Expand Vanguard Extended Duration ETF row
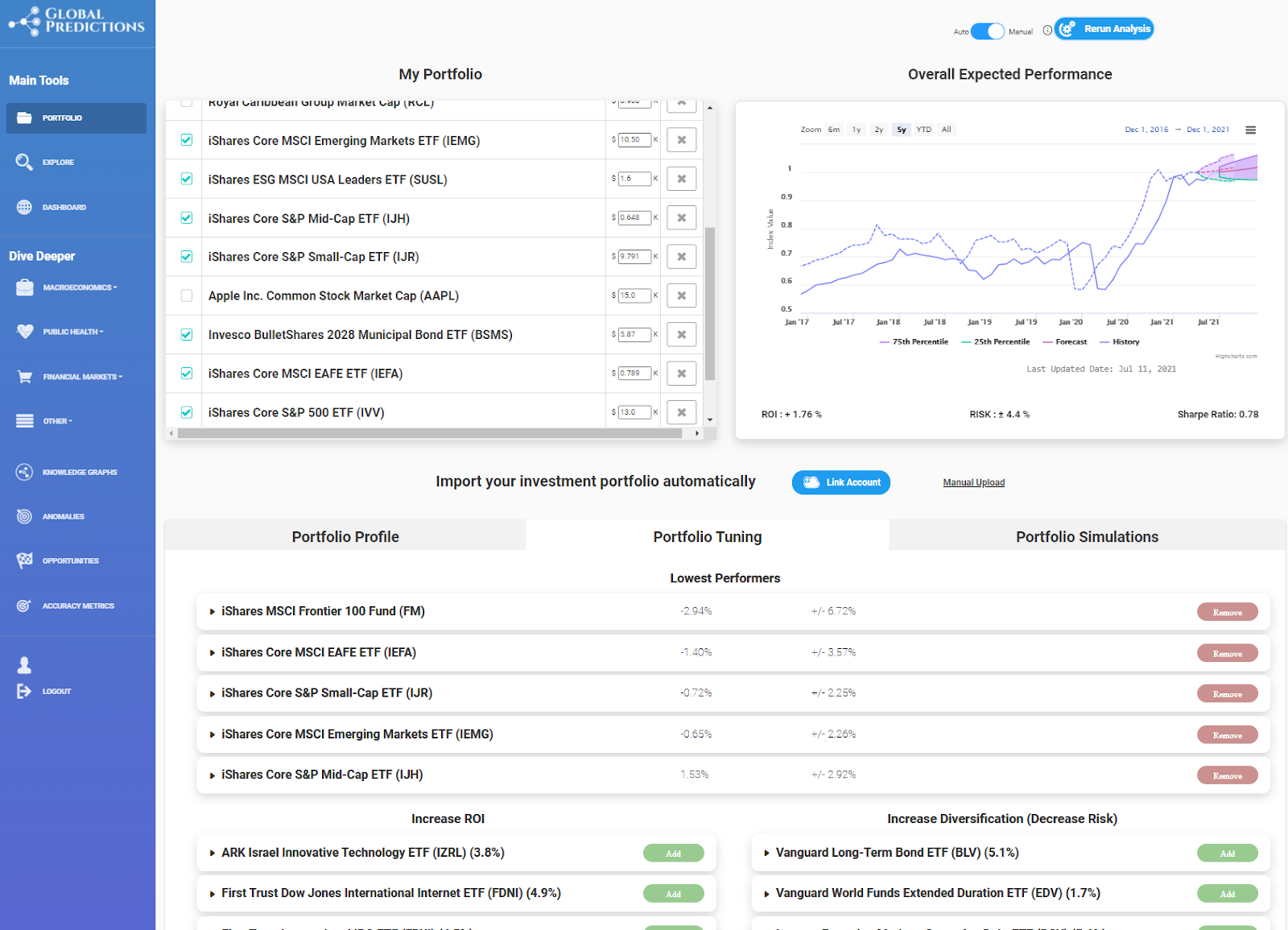Viewport: 1288px width, 930px height. point(766,894)
